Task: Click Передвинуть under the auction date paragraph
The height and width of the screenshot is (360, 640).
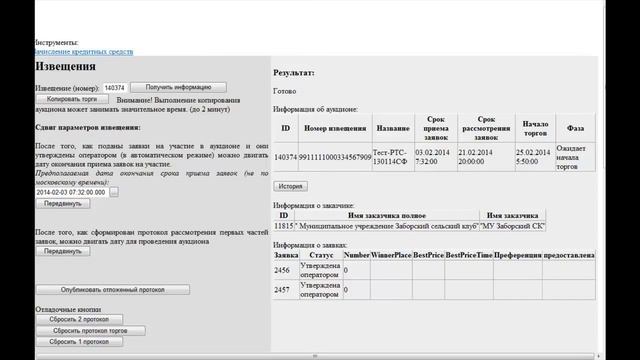Action: (63, 251)
